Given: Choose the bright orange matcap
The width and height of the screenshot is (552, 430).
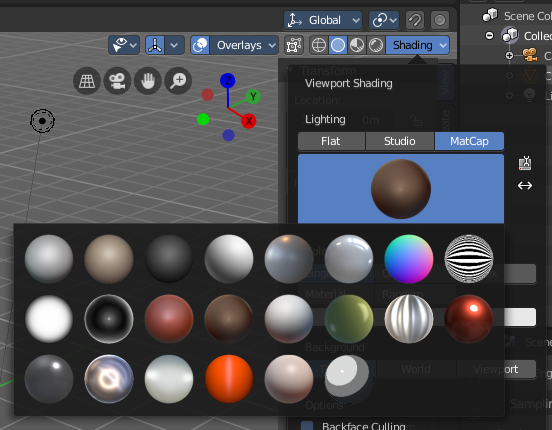Looking at the screenshot, I should coord(229,379).
